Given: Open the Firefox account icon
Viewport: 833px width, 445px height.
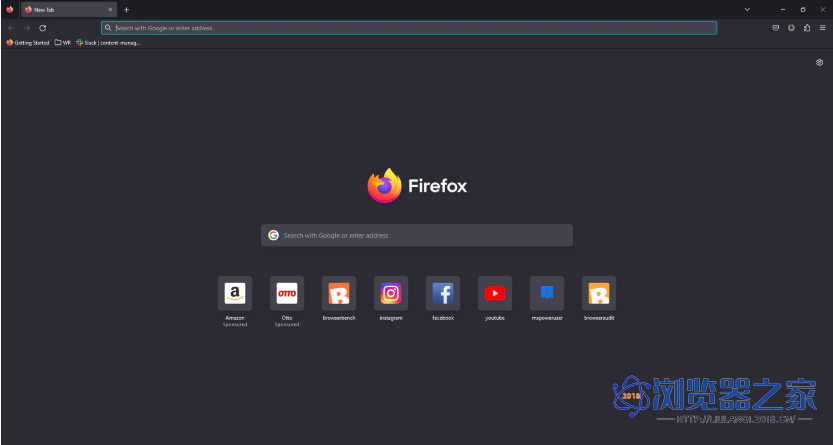Looking at the screenshot, I should [791, 28].
